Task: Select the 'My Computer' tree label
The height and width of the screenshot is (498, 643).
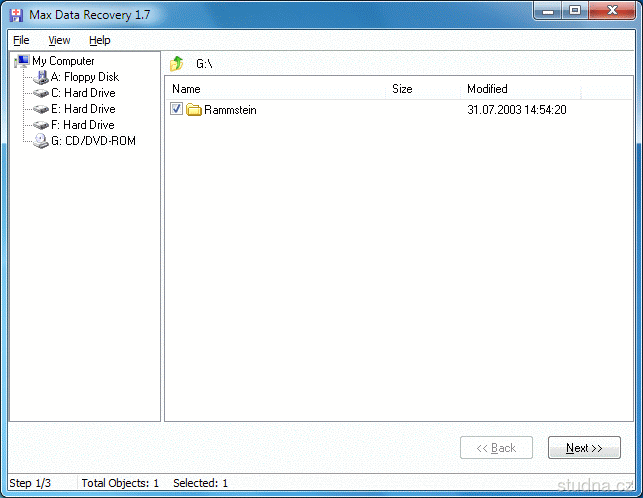Action: coord(63,61)
